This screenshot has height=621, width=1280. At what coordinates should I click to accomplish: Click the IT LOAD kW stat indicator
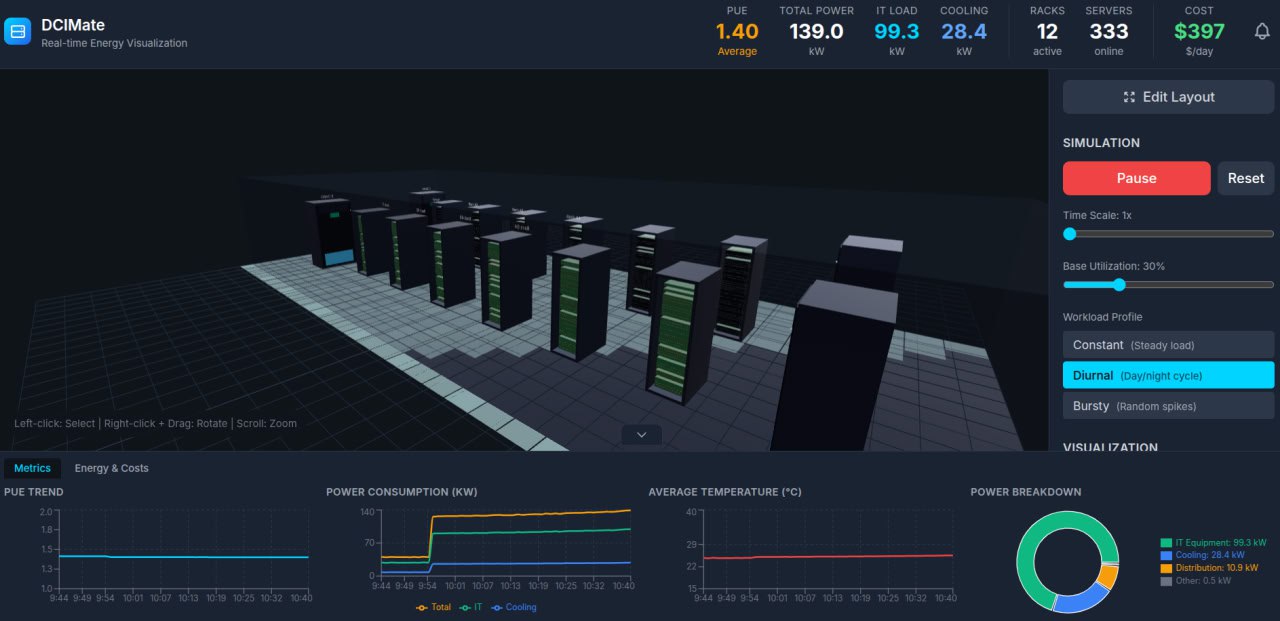896,31
